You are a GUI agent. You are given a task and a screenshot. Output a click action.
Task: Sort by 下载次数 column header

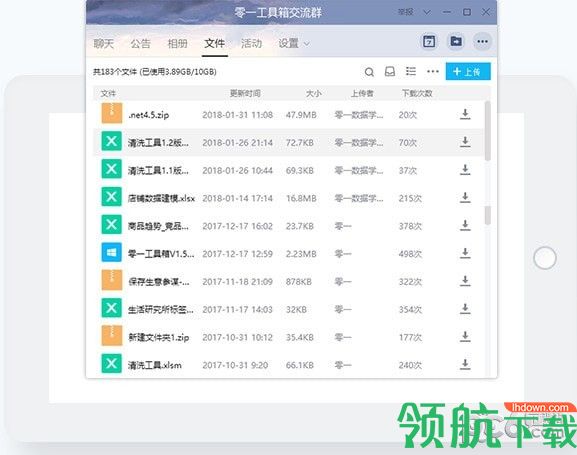[417, 94]
